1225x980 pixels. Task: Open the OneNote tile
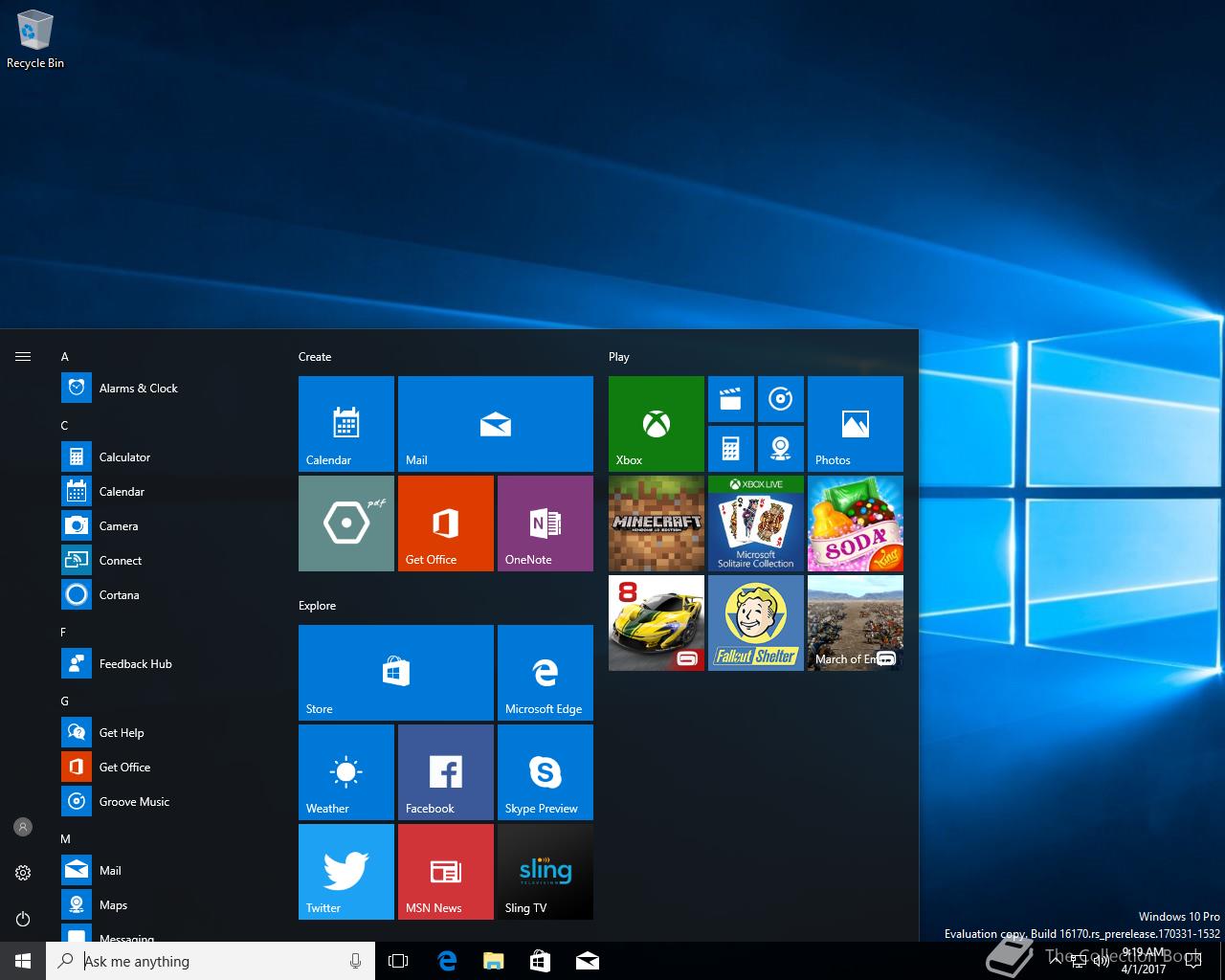[546, 523]
